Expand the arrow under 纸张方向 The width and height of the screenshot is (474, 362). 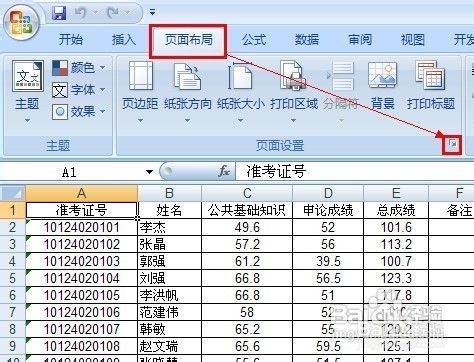[188, 120]
